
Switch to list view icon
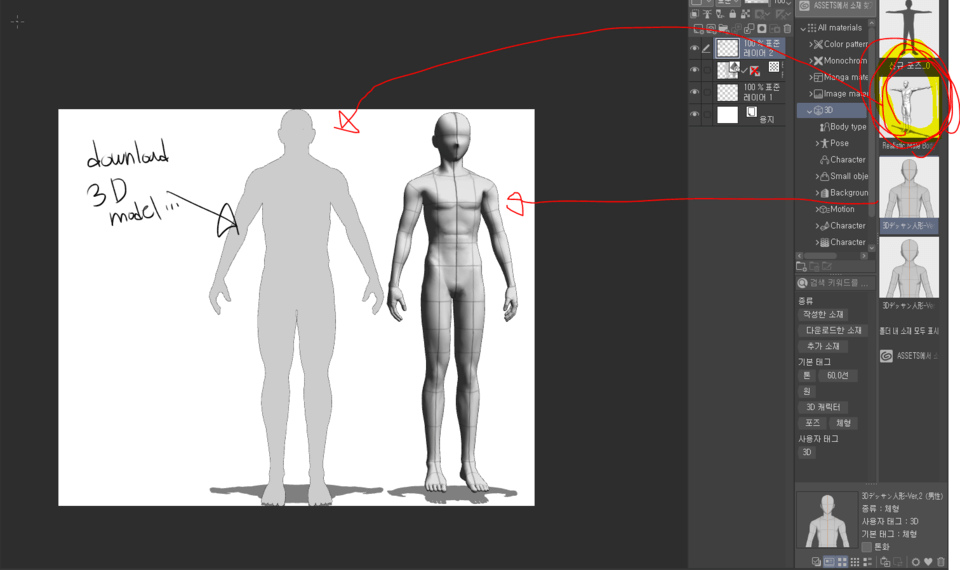pos(868,561)
